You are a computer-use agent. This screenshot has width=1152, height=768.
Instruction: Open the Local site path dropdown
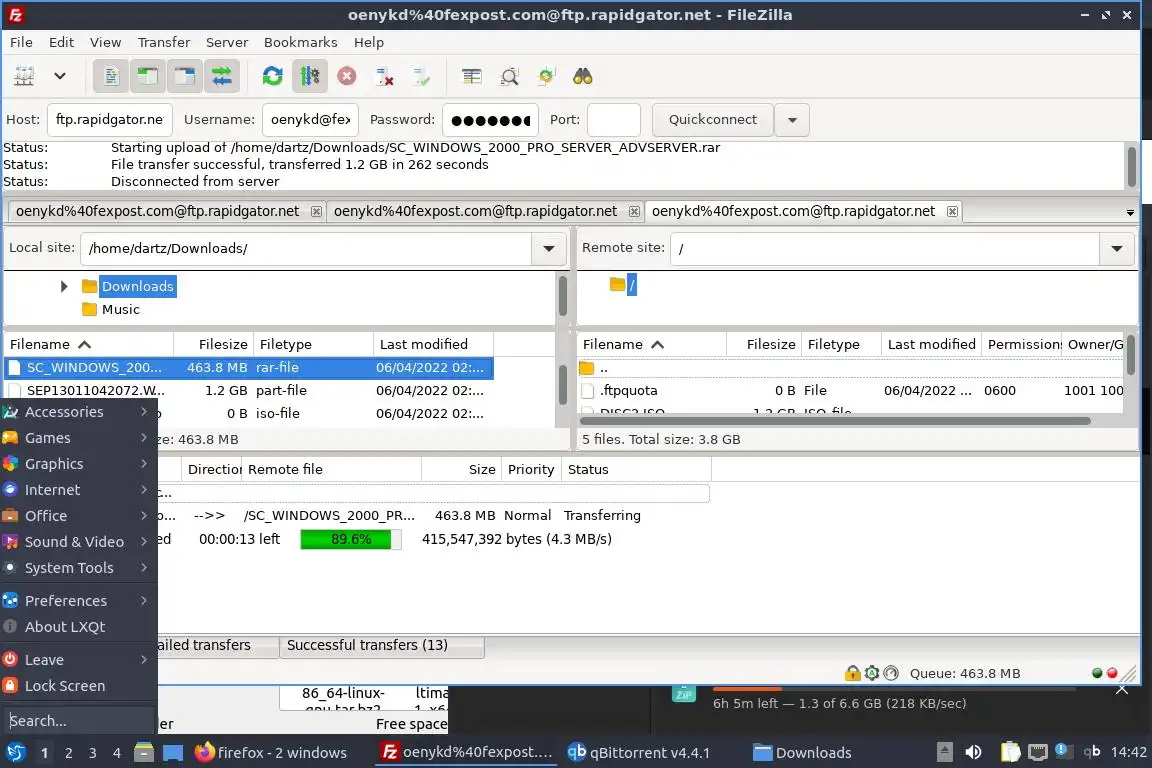point(549,248)
